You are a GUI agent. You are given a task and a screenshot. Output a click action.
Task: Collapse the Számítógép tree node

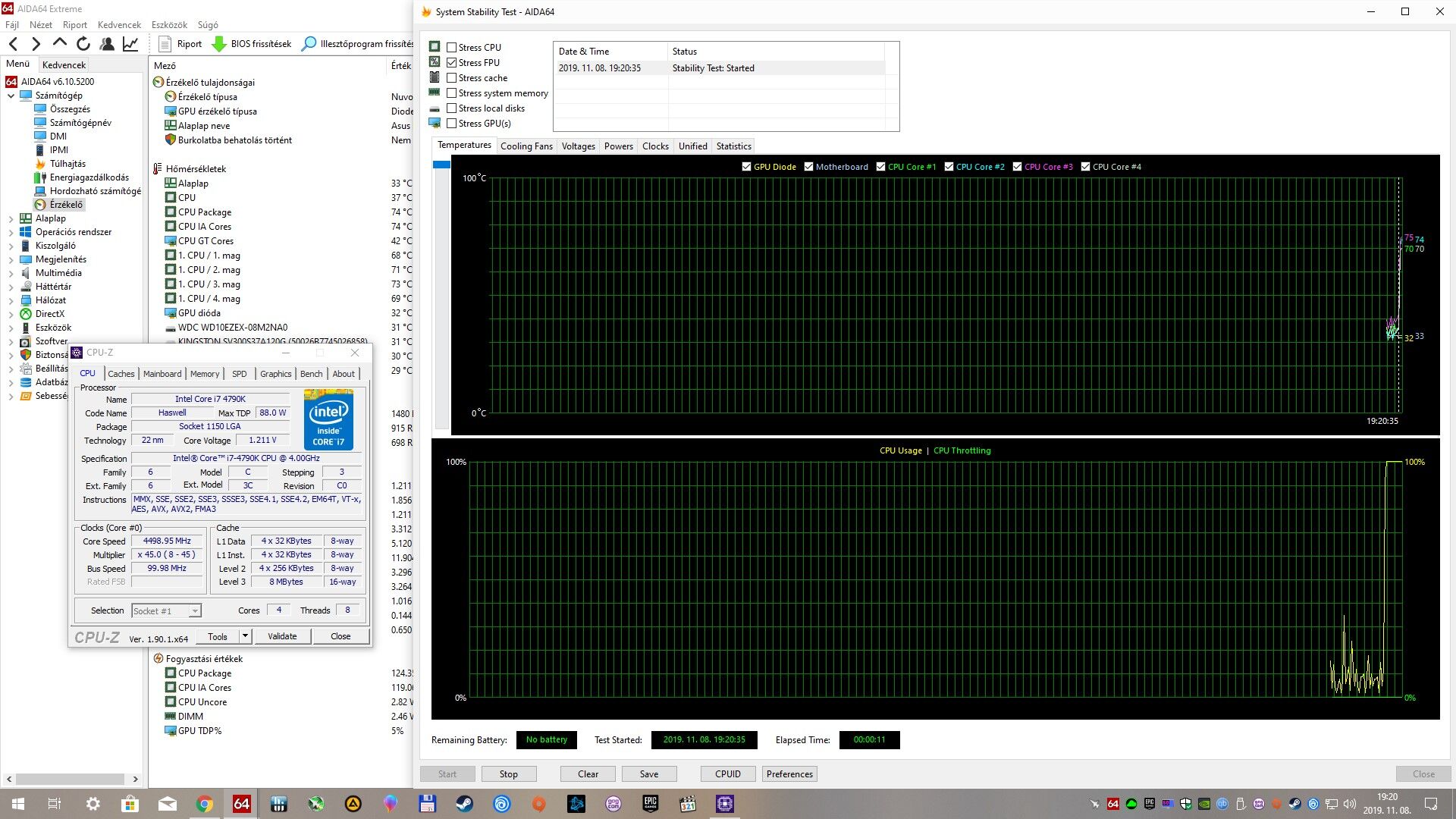click(11, 96)
